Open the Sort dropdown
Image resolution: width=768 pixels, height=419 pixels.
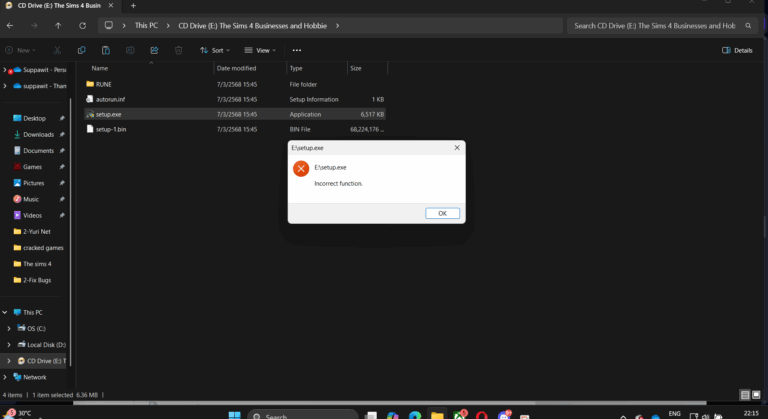click(x=216, y=50)
